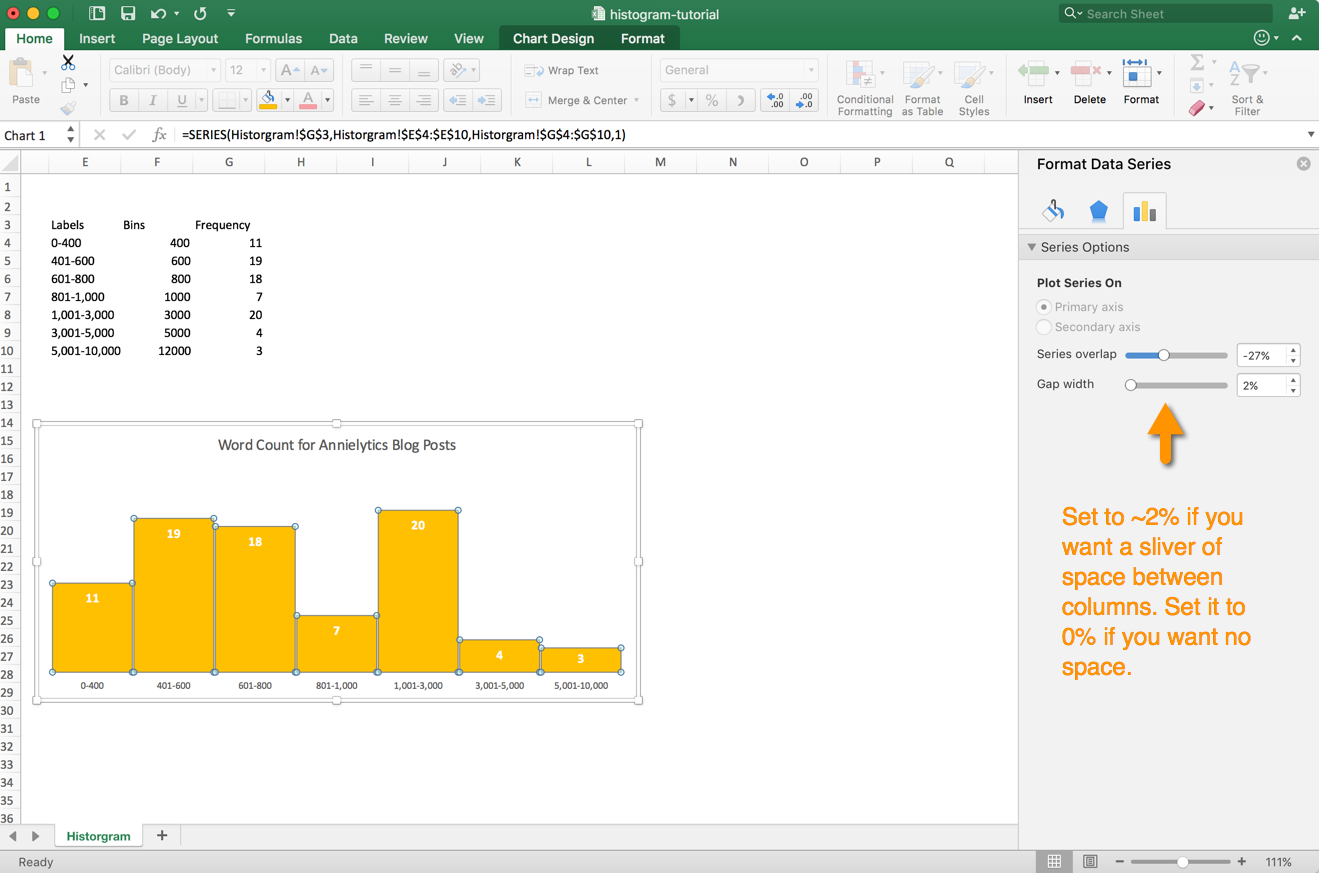This screenshot has height=873, width=1319.
Task: Click the Format Painter brush icon
Action: [68, 108]
